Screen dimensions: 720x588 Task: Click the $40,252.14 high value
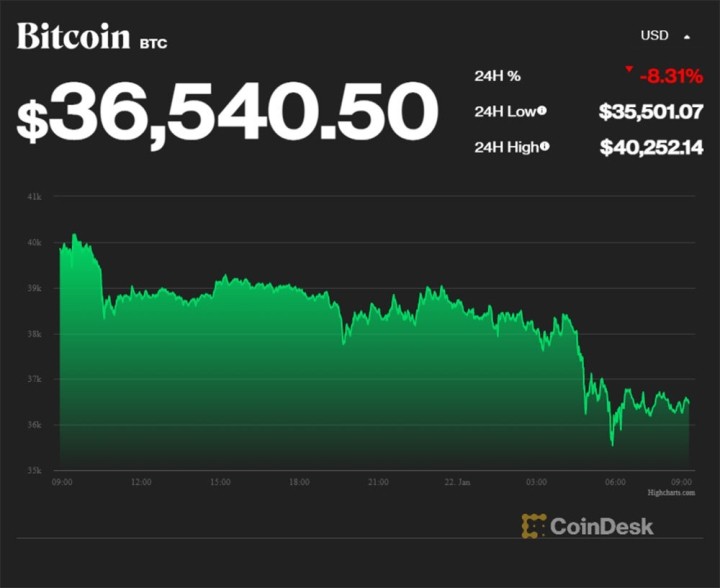(x=651, y=148)
